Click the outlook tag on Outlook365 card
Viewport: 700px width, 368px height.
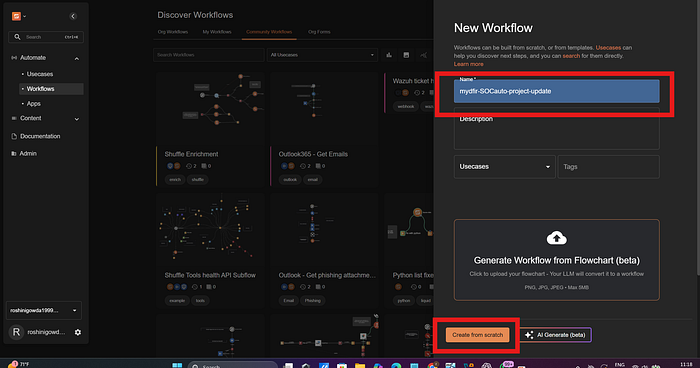(x=290, y=180)
